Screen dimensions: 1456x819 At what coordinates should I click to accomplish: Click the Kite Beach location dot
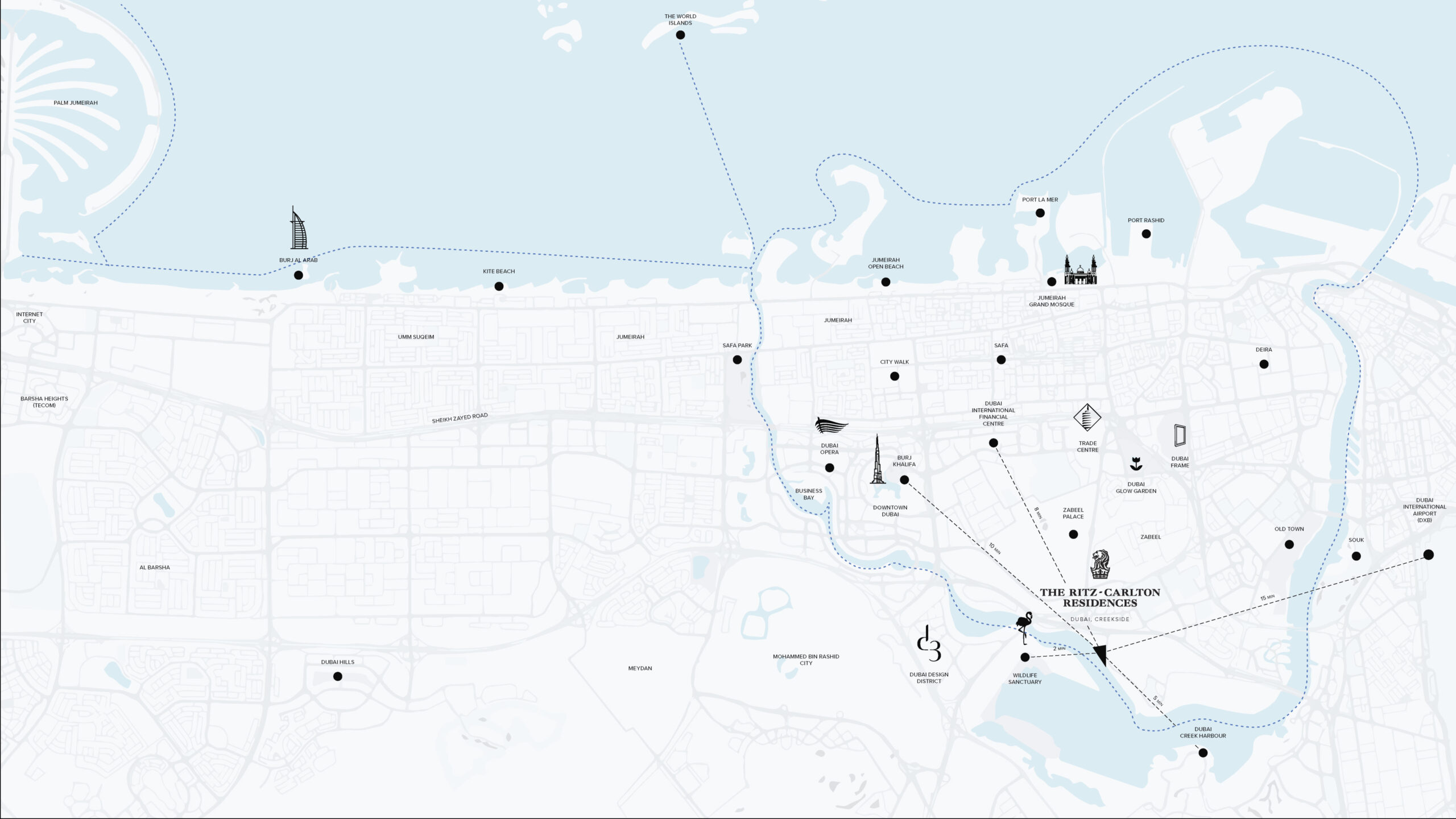click(x=499, y=287)
